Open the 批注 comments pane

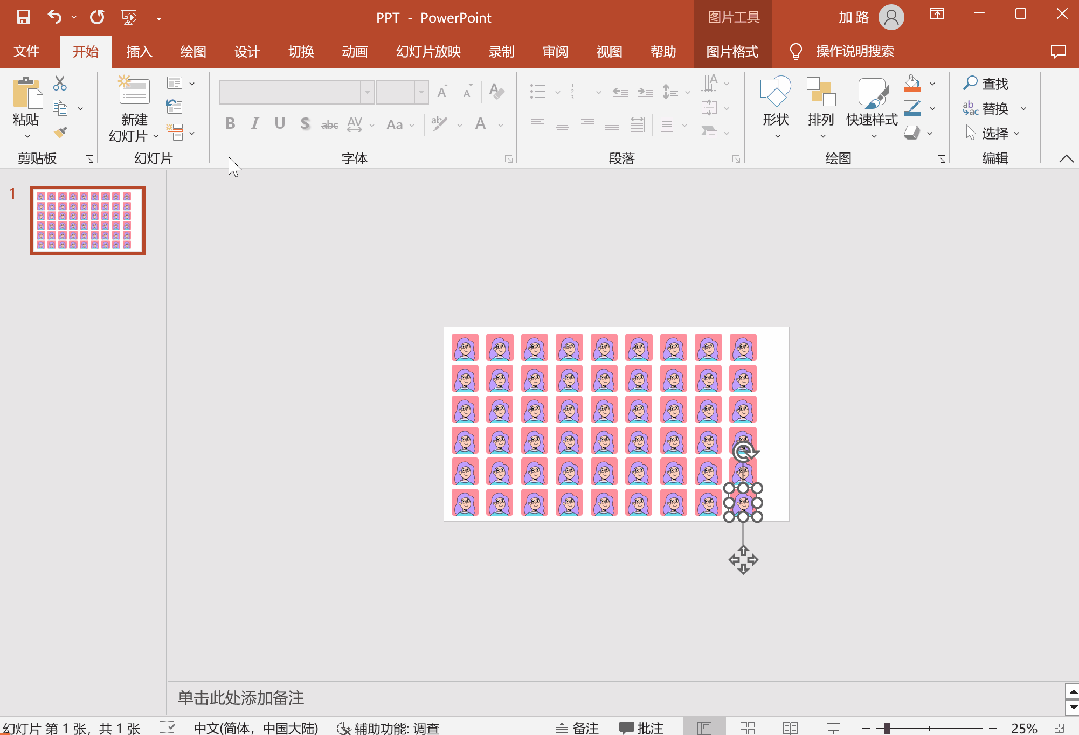(641, 727)
